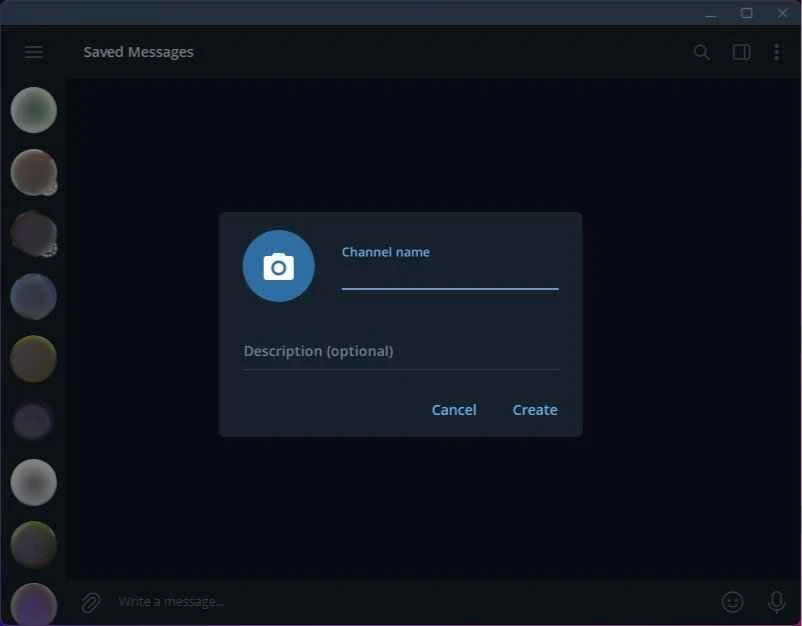
Task: Search in Saved Messages chat
Action: click(702, 52)
